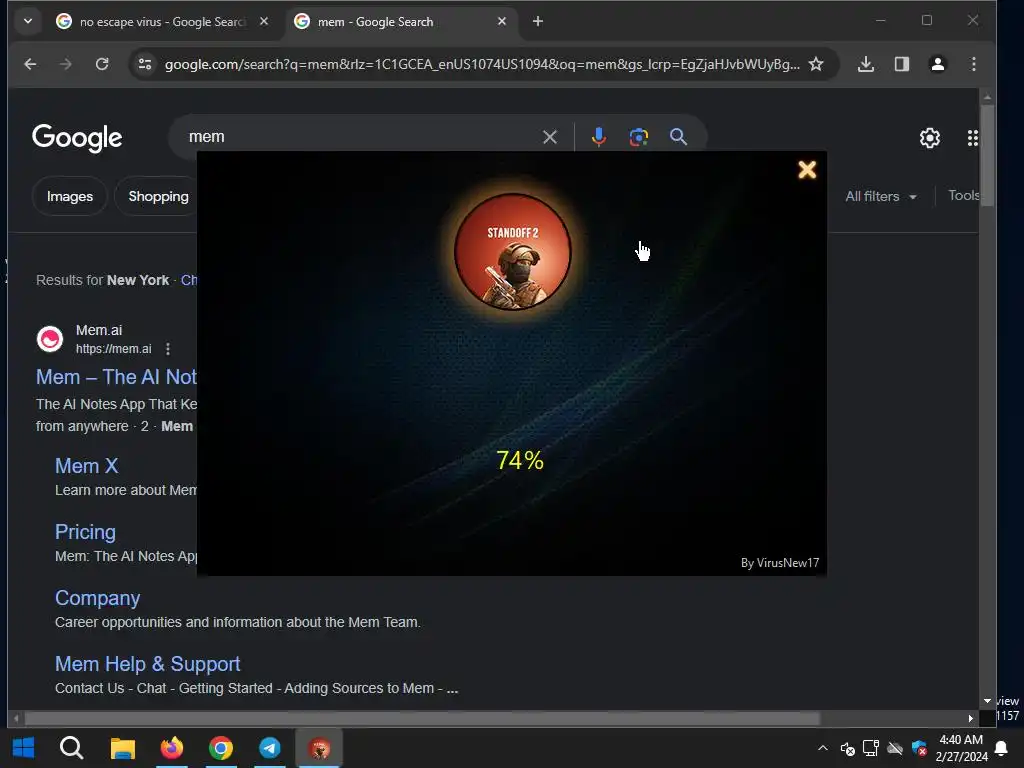Search by image with Google Lens icon
The image size is (1024, 768).
pyautogui.click(x=639, y=136)
